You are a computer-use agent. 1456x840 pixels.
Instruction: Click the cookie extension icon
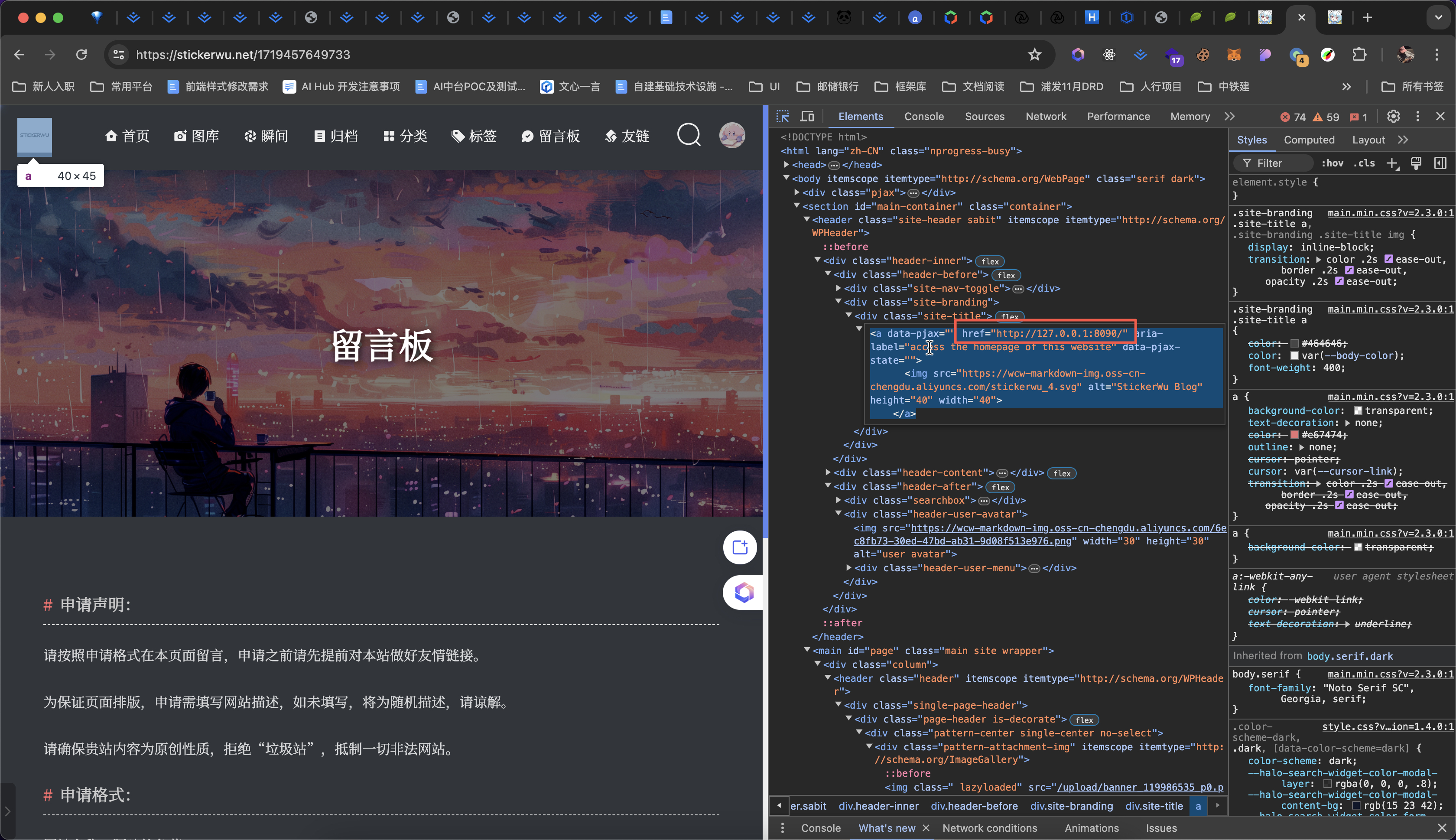[x=1202, y=54]
